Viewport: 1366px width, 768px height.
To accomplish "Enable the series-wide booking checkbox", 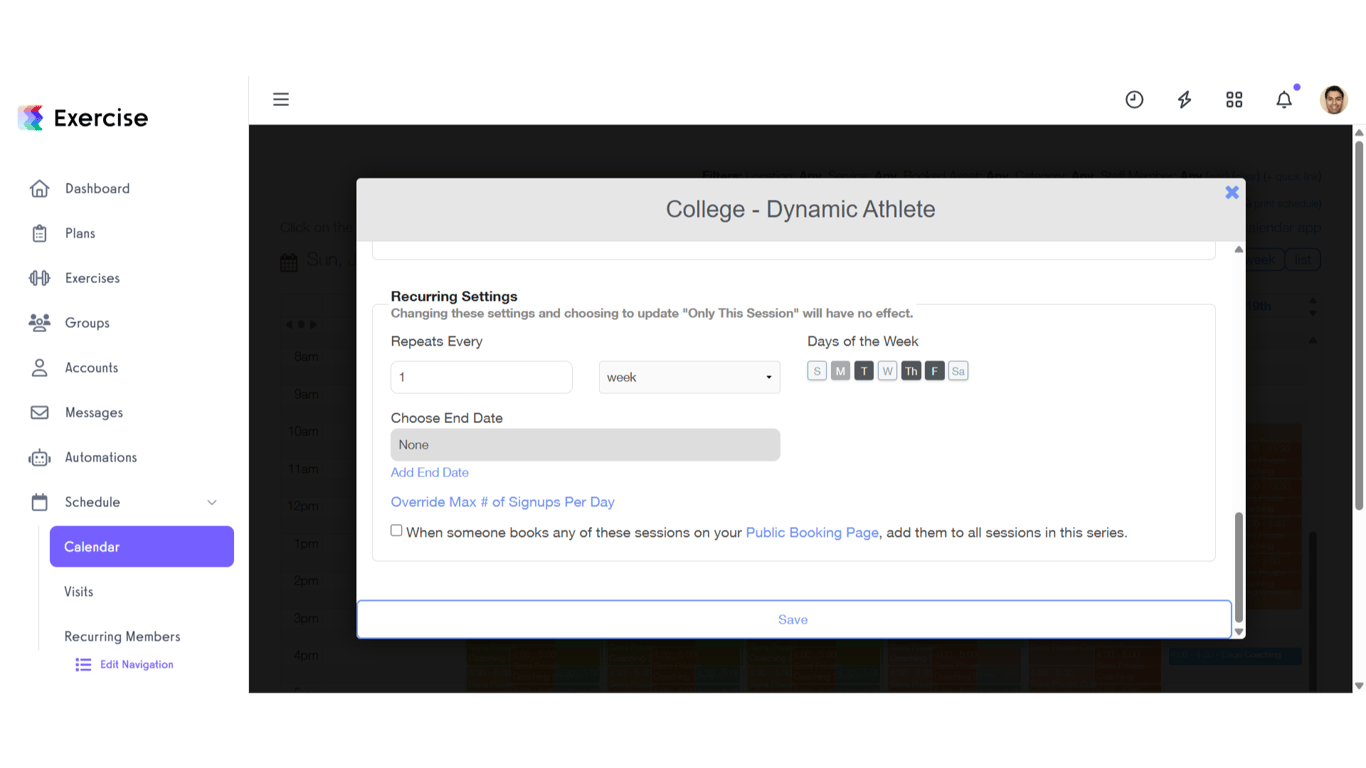I will click(396, 529).
